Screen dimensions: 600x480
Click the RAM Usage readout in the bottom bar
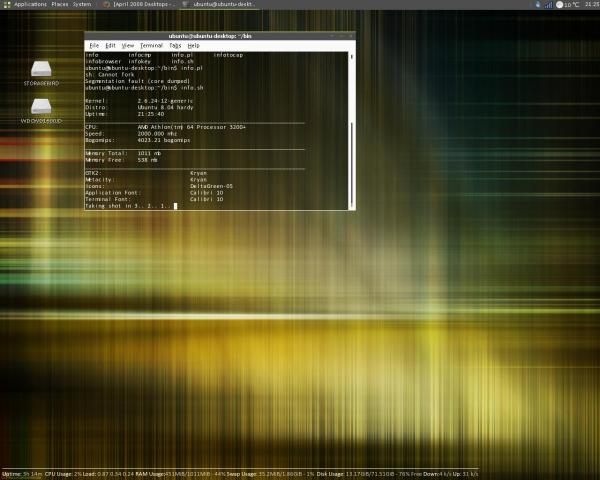tap(180, 474)
